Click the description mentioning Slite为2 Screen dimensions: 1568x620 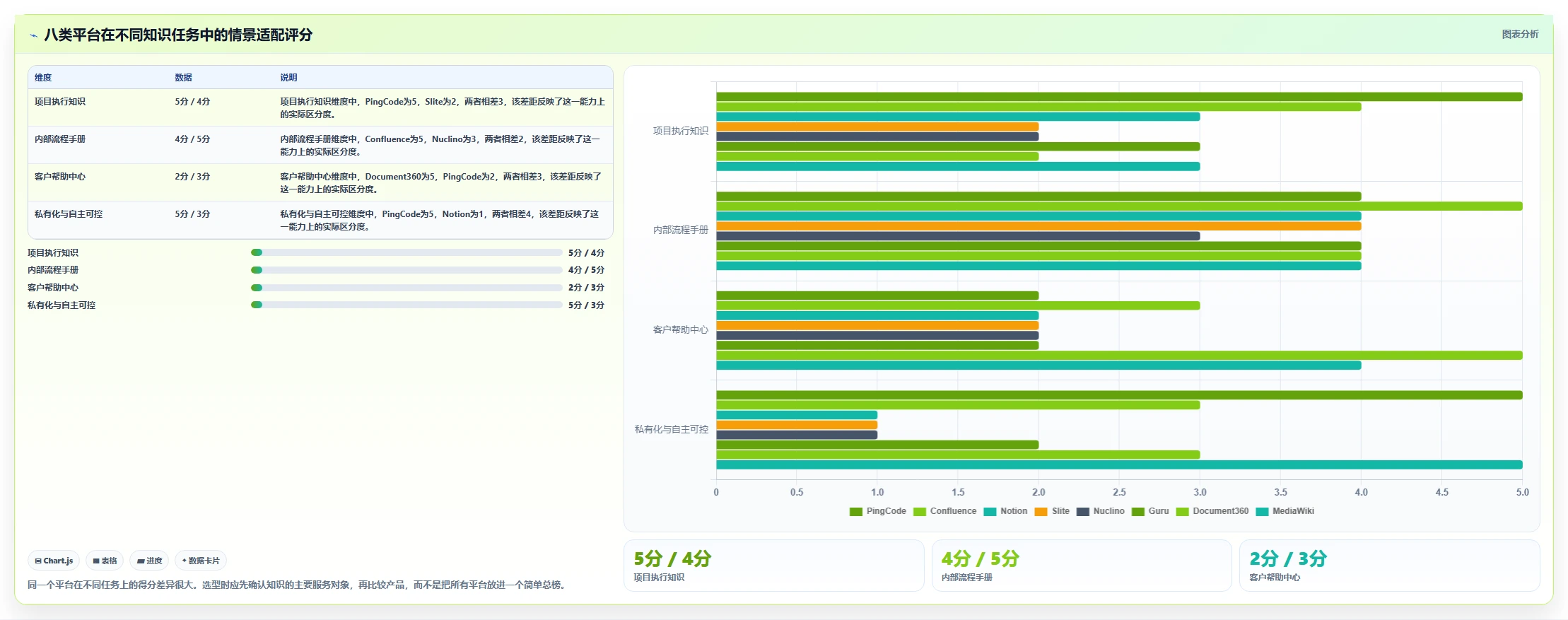[443, 108]
